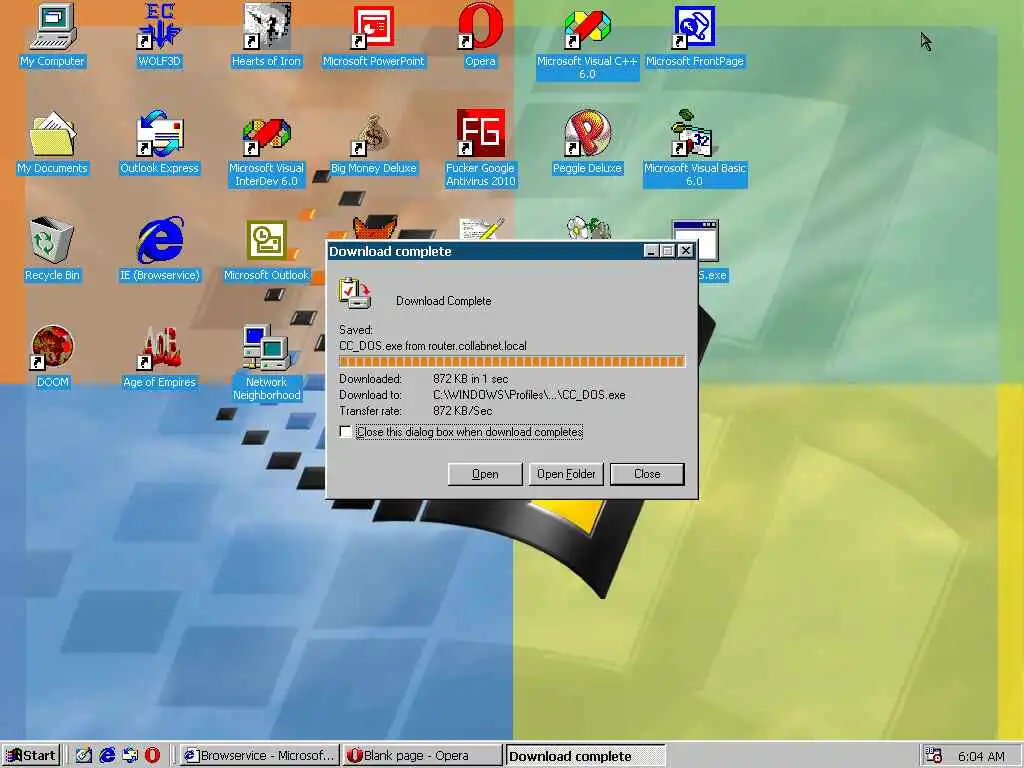Click the Open button in download dialog
1024x768 pixels.
(x=485, y=474)
